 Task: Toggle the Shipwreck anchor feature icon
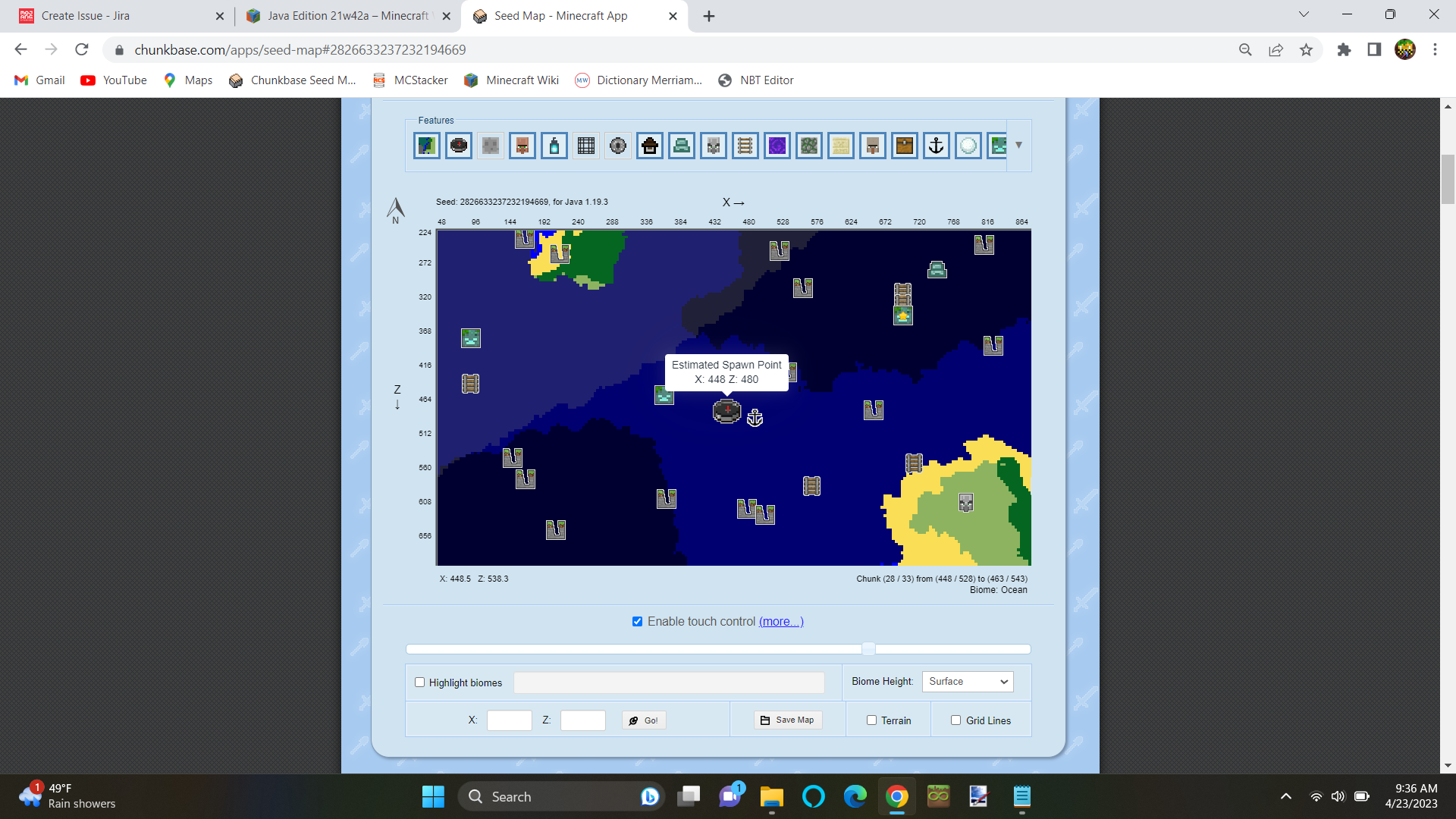pyautogui.click(x=936, y=146)
